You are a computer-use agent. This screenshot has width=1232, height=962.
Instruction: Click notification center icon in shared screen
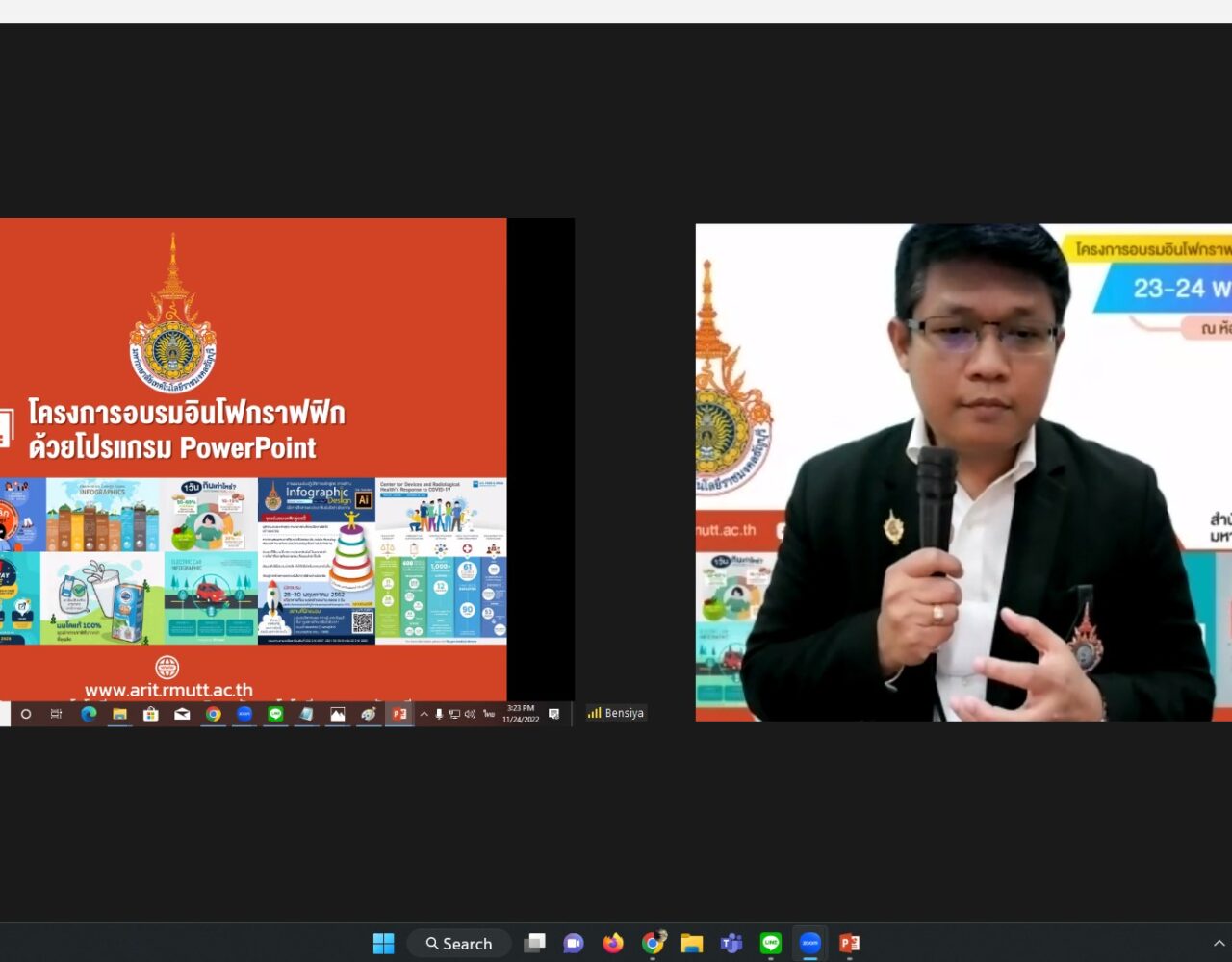553,714
